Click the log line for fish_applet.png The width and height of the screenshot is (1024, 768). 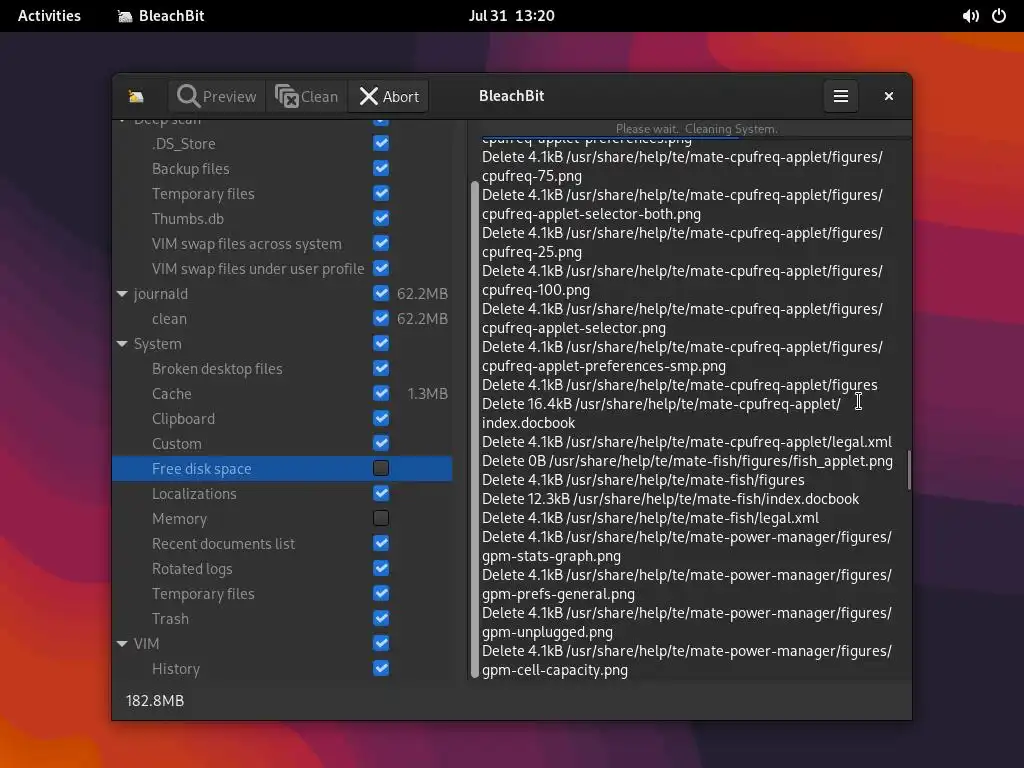[687, 461]
